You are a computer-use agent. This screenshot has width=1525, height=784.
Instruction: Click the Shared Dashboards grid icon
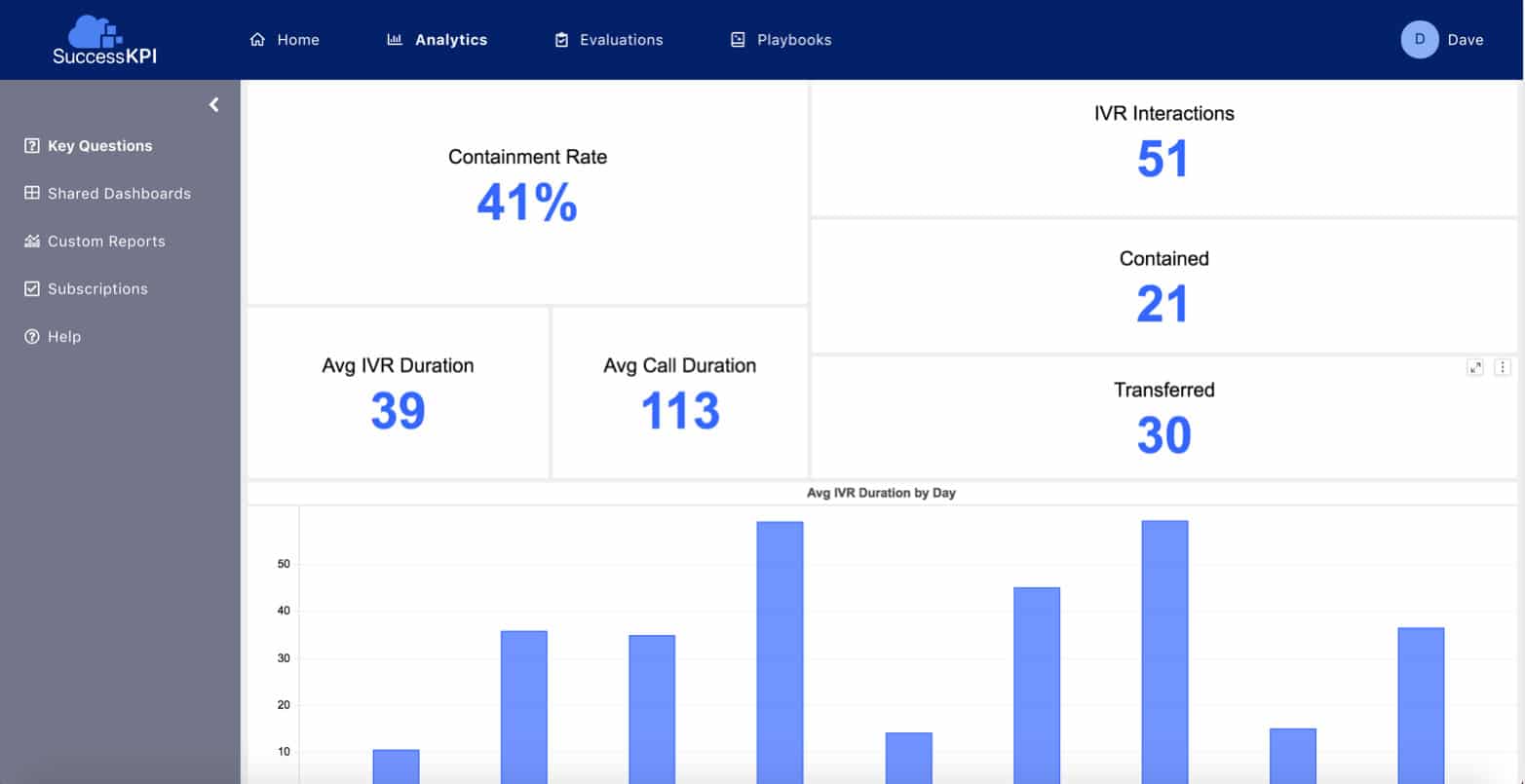click(x=31, y=193)
